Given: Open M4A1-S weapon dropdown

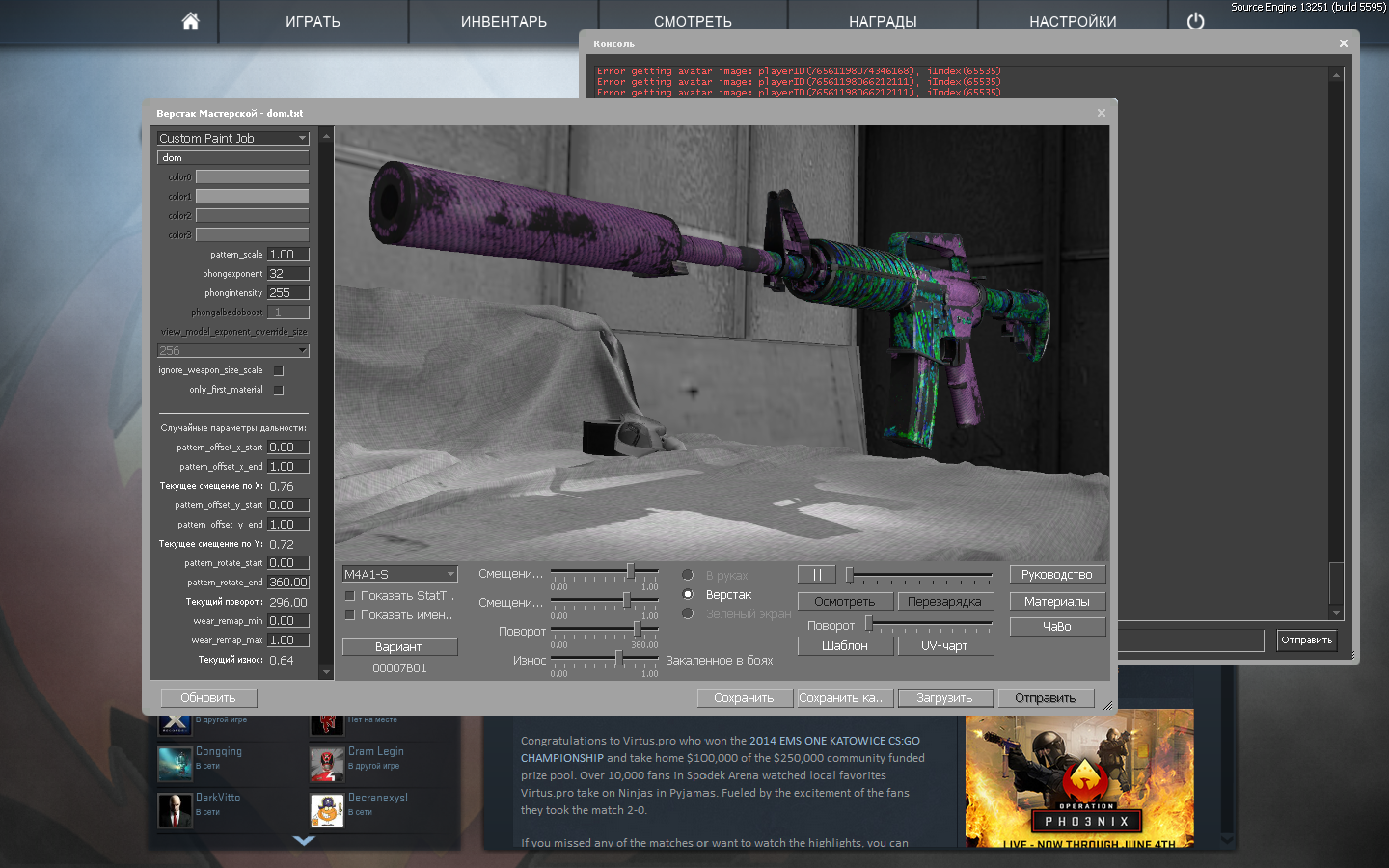Looking at the screenshot, I should click(400, 574).
